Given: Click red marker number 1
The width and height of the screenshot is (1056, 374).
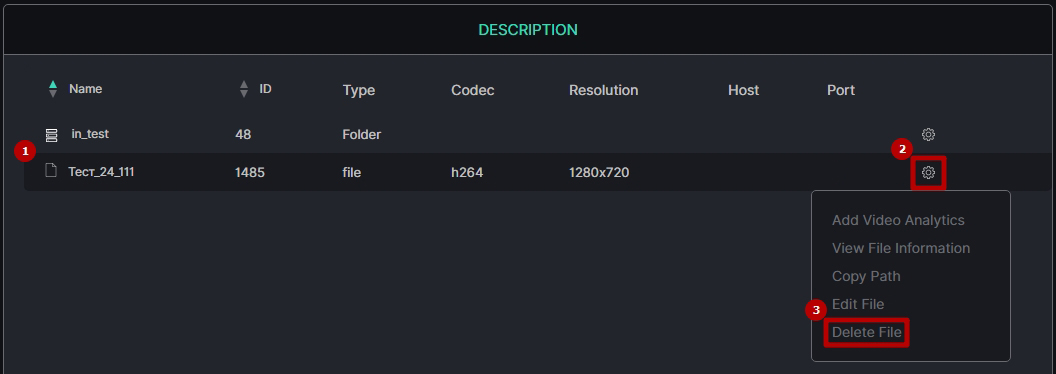Looking at the screenshot, I should pyautogui.click(x=25, y=152).
